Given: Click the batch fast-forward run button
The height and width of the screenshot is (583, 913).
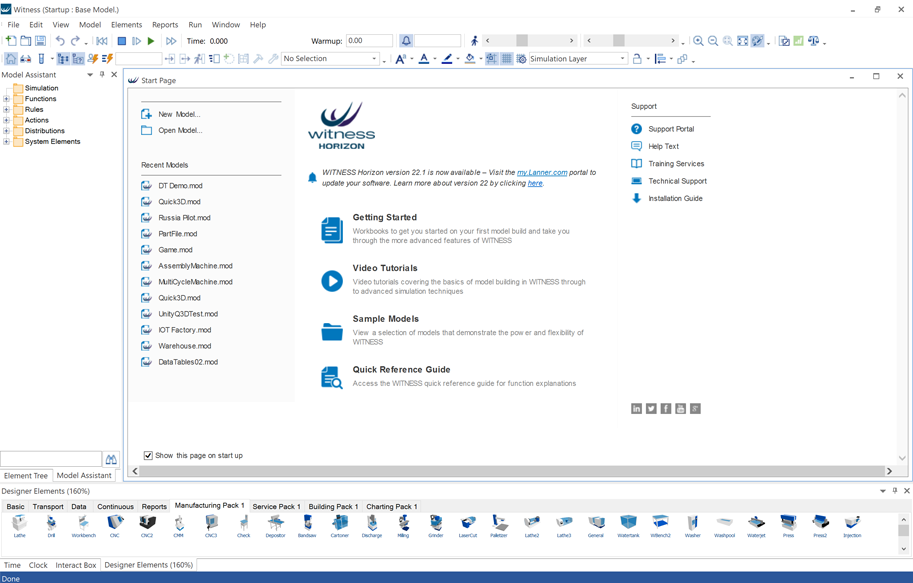Looking at the screenshot, I should (171, 41).
